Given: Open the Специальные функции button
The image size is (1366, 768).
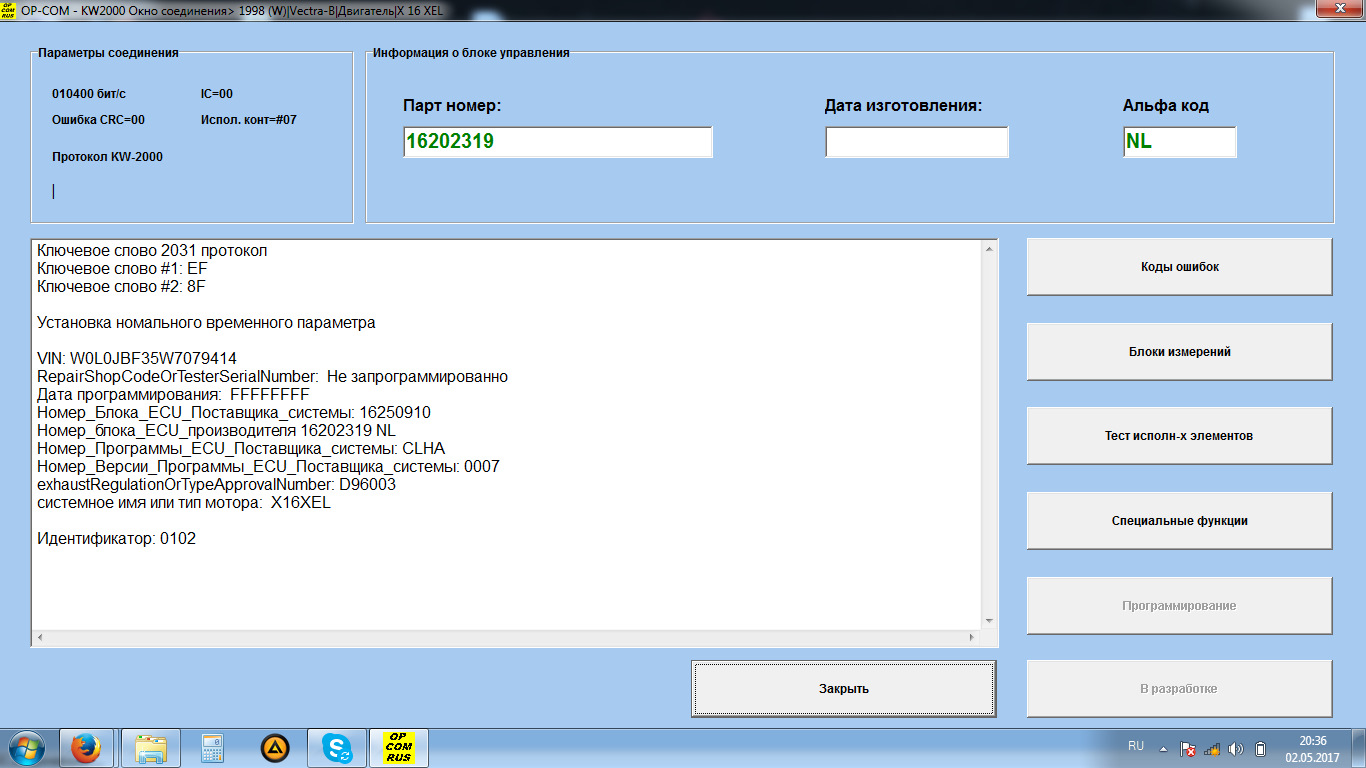Looking at the screenshot, I should 1179,520.
